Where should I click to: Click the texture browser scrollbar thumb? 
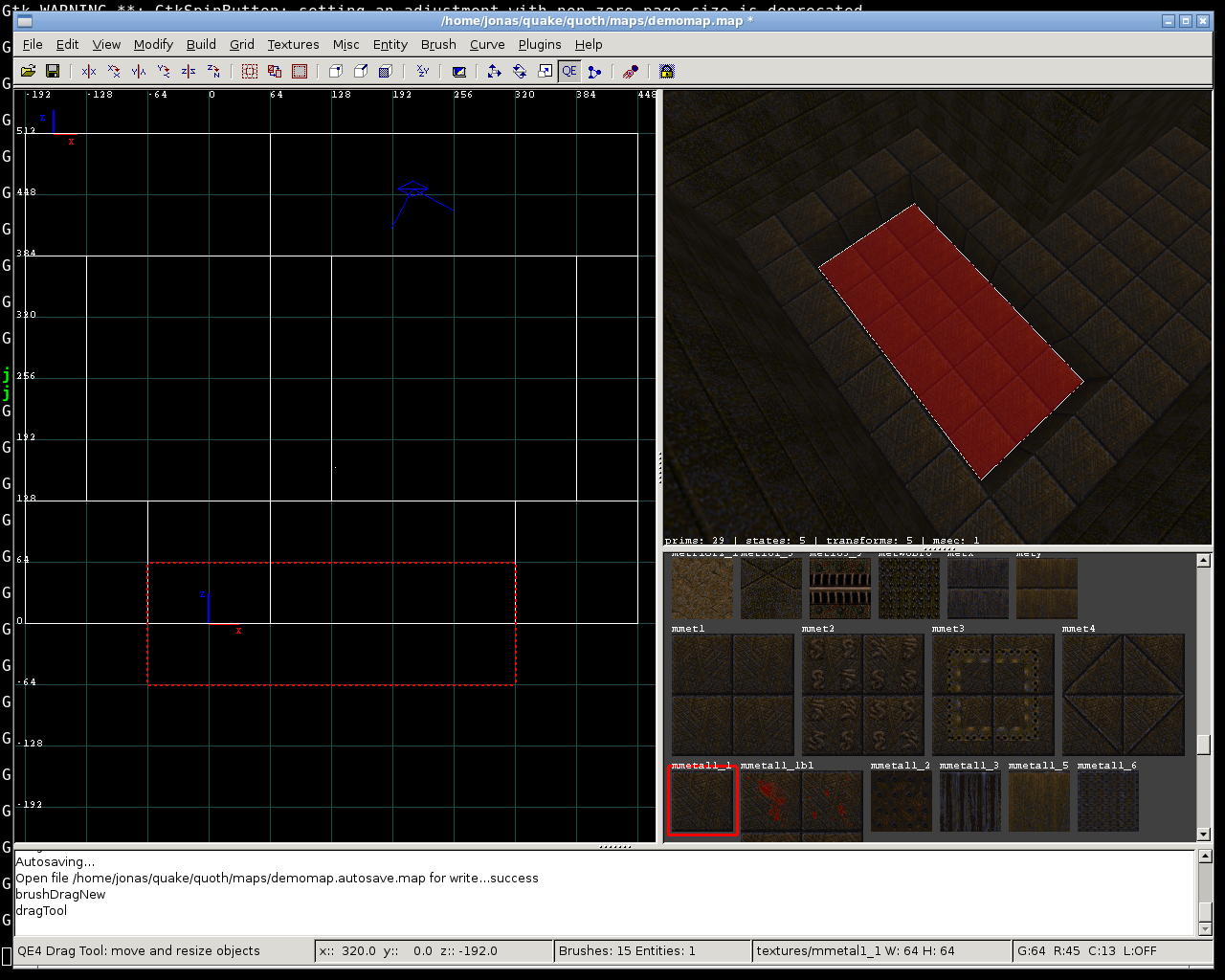[1204, 744]
